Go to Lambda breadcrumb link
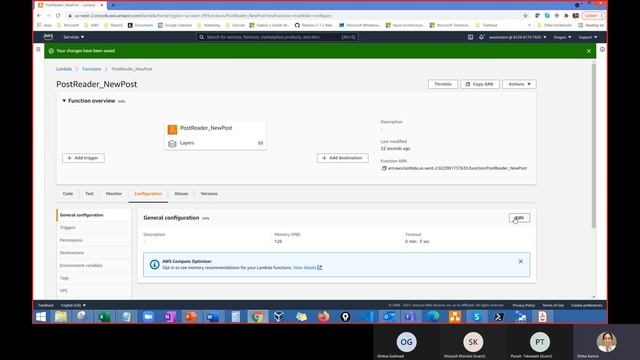The image size is (640, 360). [64, 69]
